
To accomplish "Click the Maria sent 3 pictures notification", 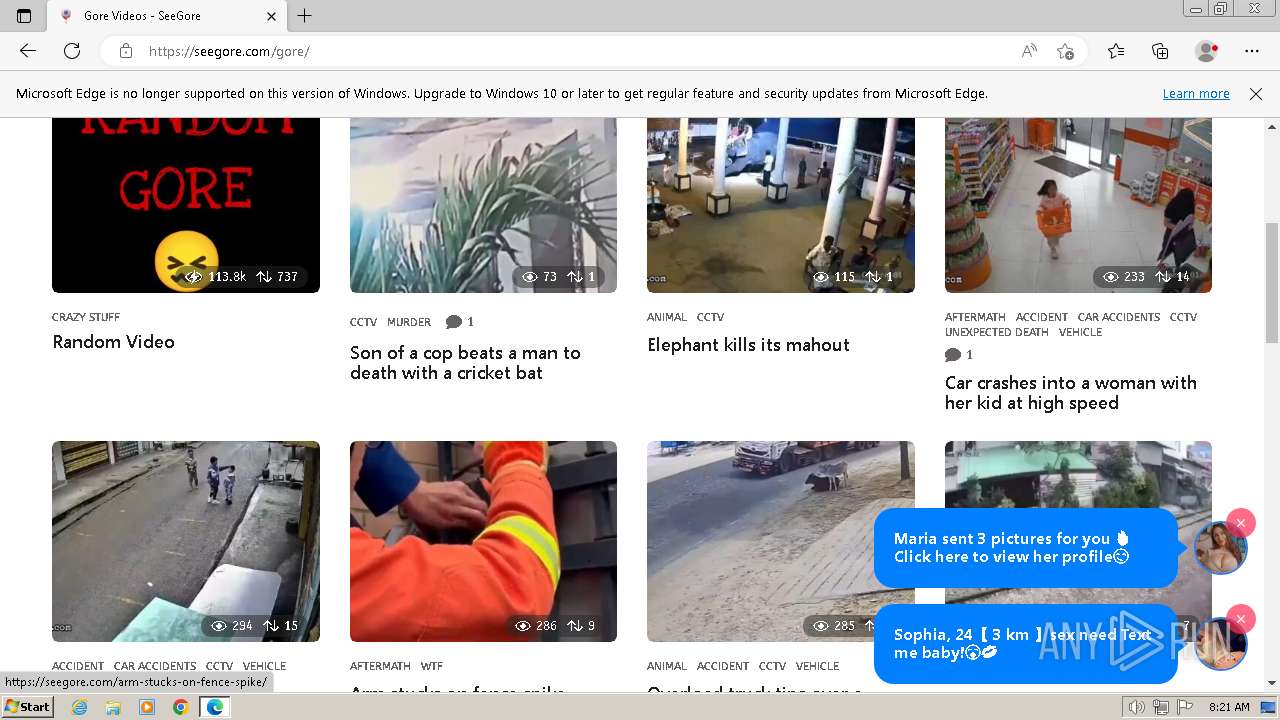I will coord(1025,548).
